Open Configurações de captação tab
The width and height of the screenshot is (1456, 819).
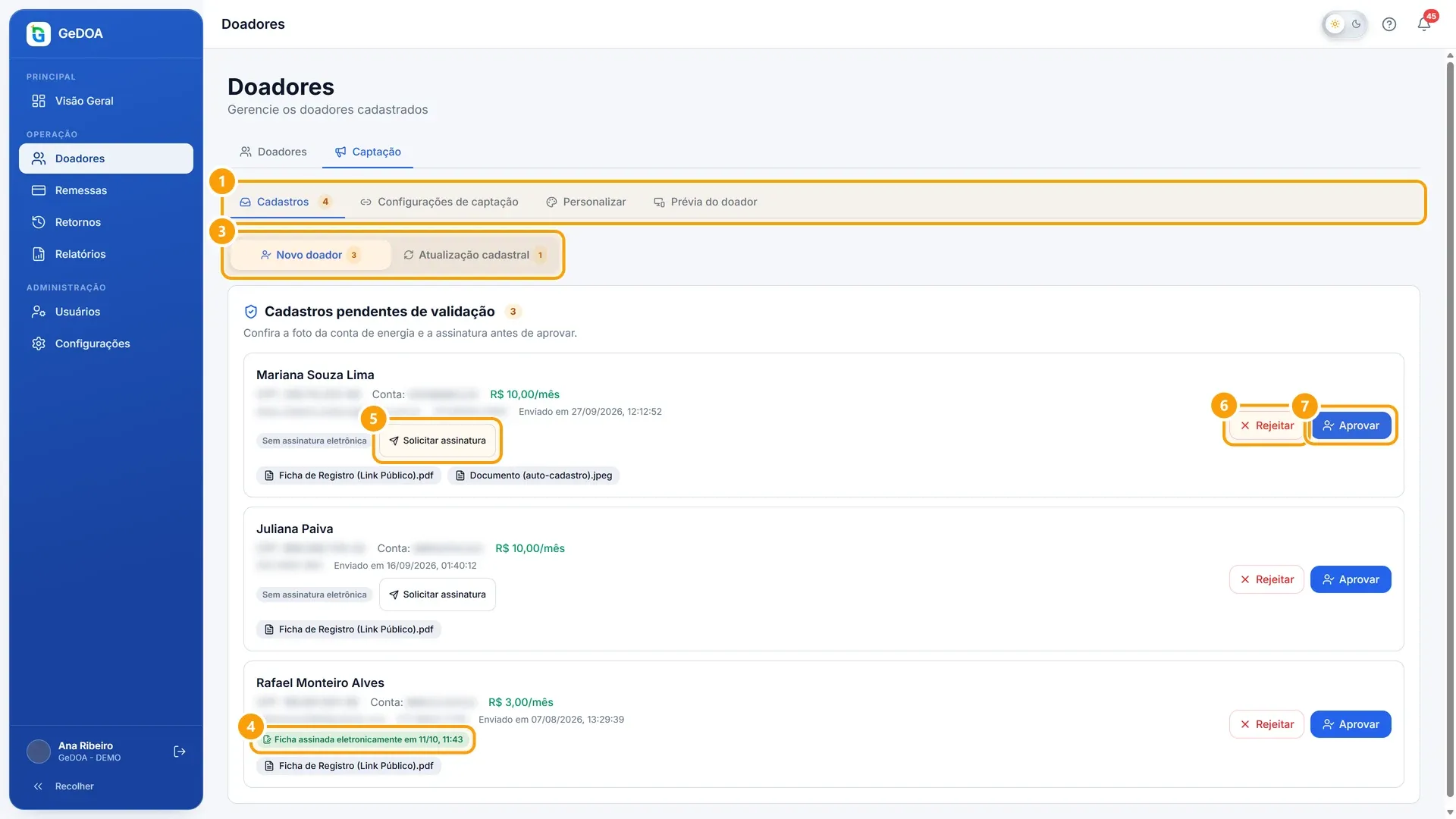click(x=439, y=202)
